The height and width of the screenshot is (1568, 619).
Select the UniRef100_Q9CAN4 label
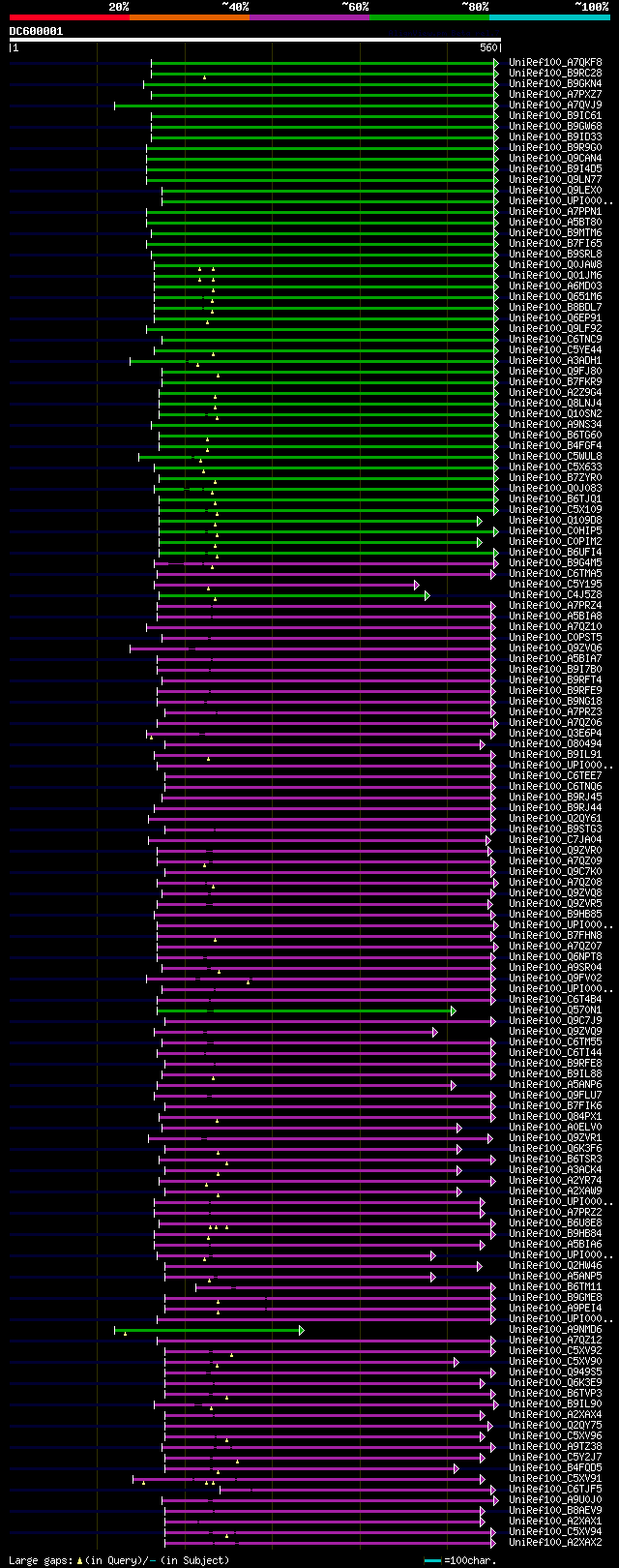[x=555, y=158]
